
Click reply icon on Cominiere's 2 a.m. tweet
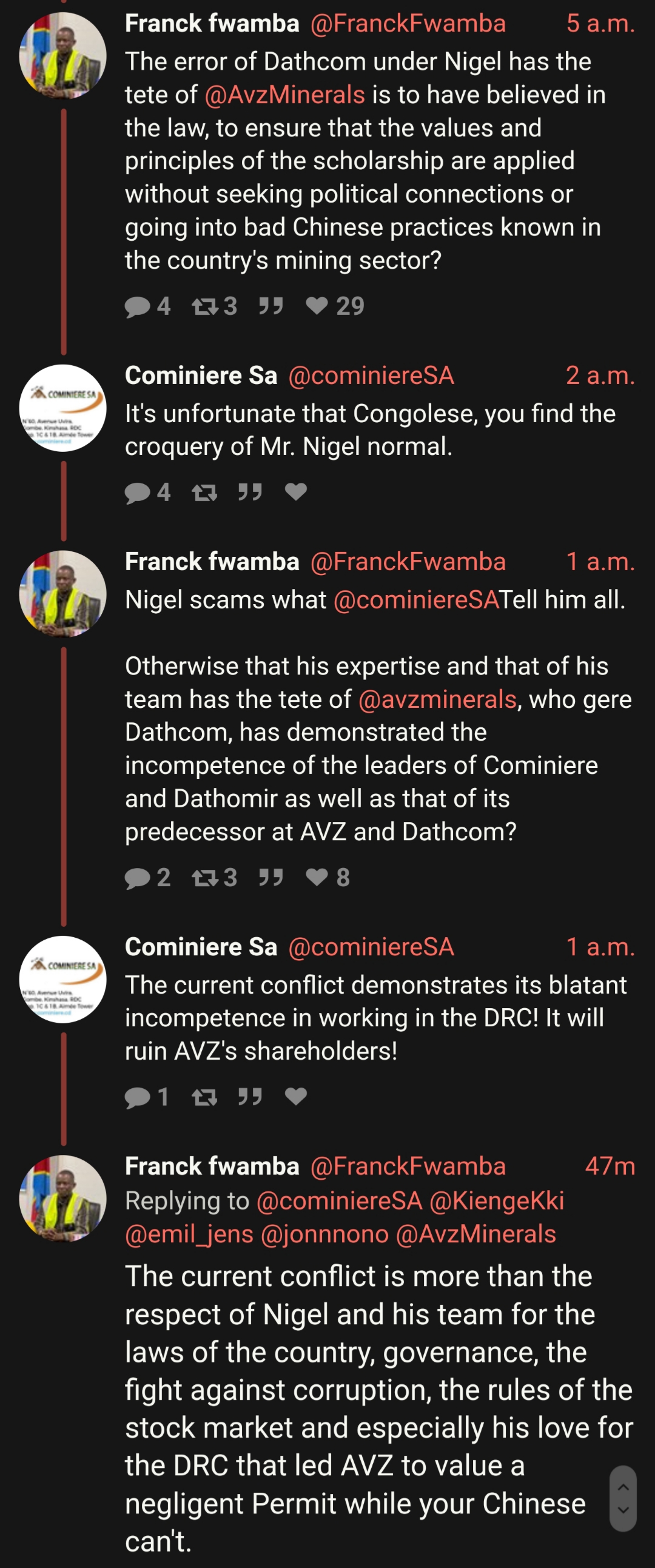click(138, 493)
